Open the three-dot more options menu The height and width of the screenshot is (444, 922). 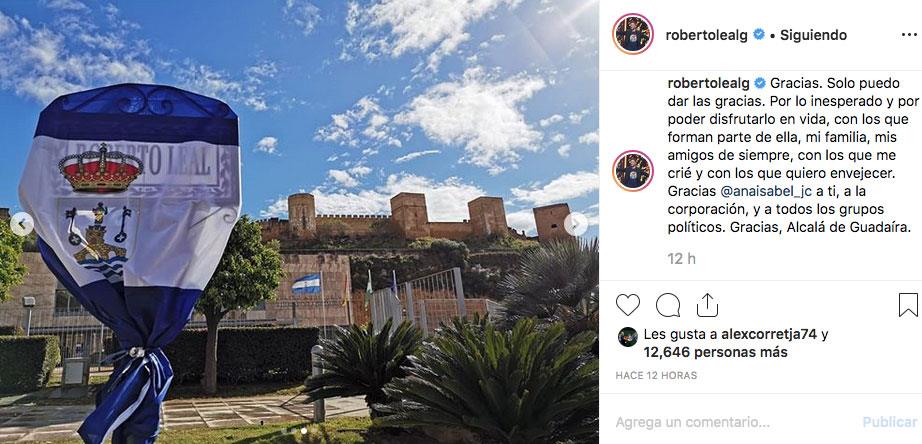[908, 35]
